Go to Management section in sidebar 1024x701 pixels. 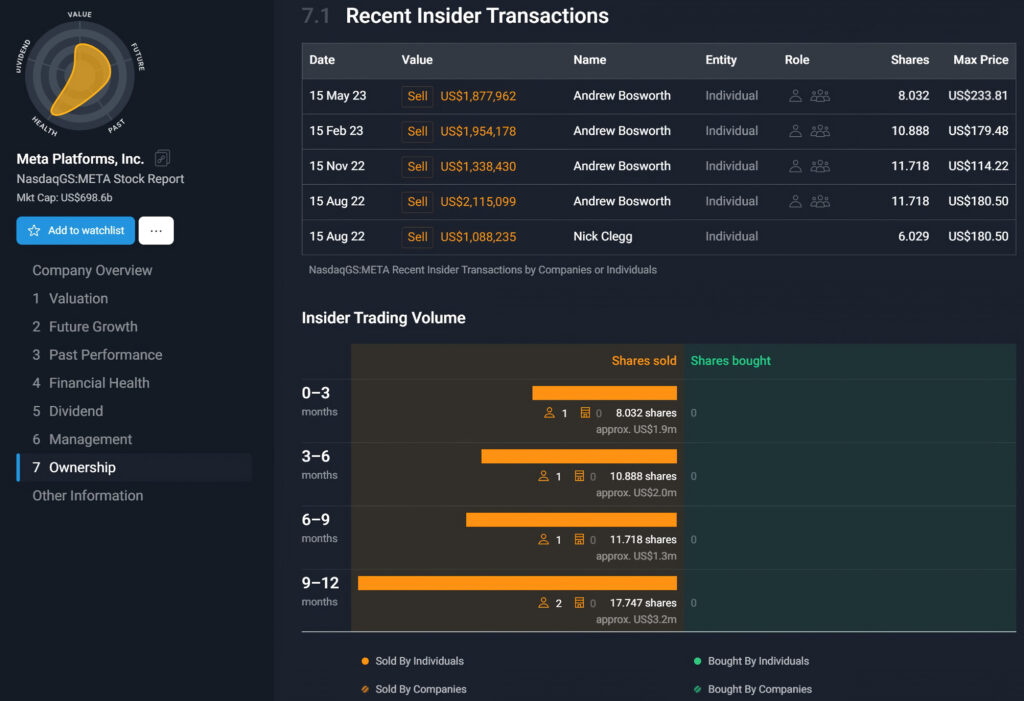coord(90,439)
